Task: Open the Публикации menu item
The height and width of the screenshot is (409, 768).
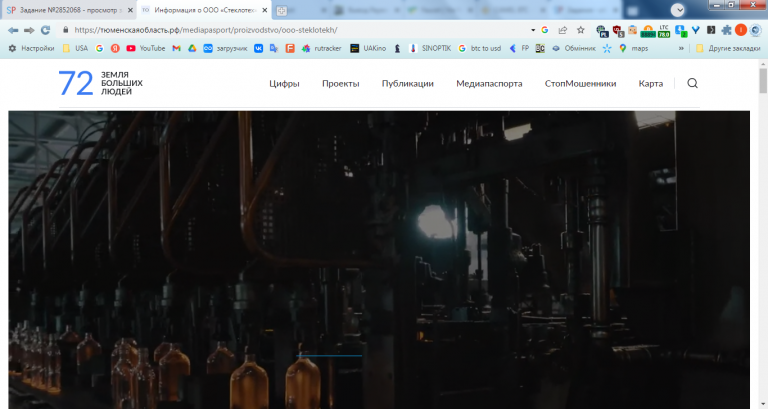Action: coord(408,83)
